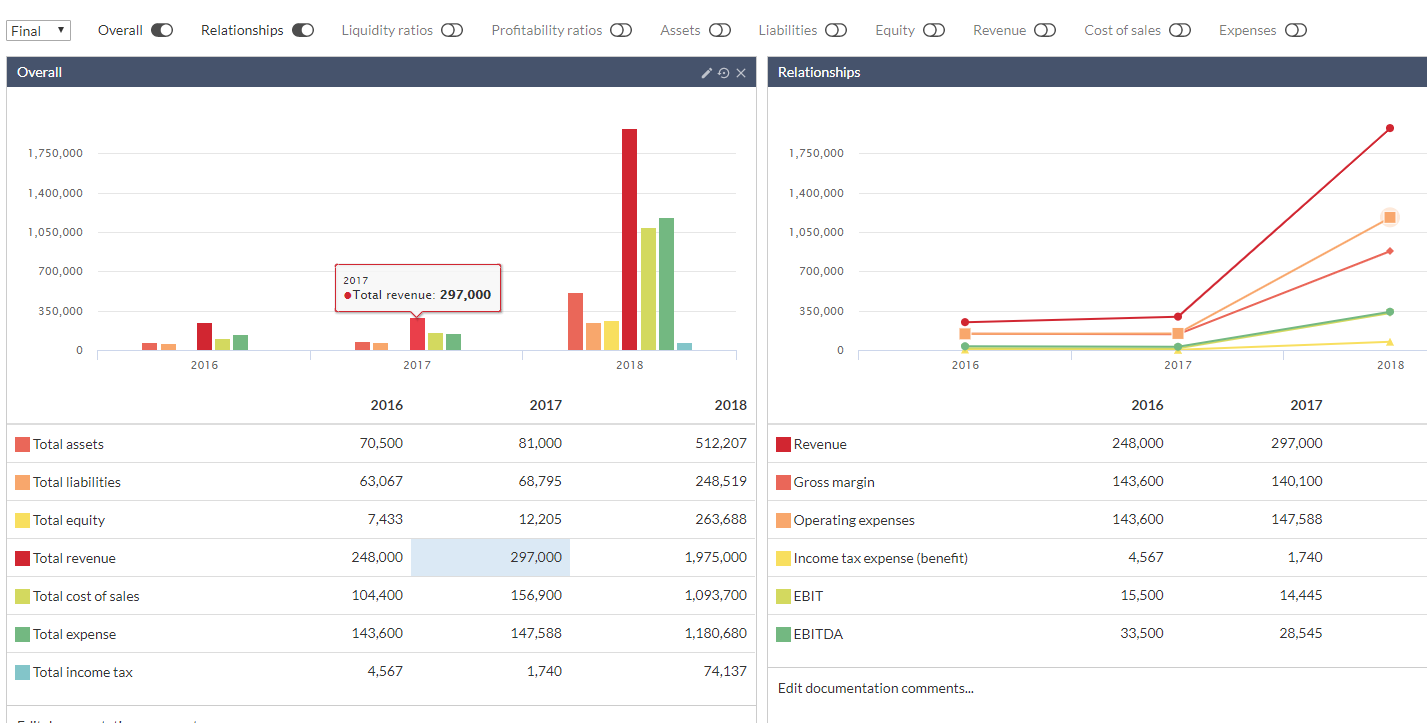The width and height of the screenshot is (1427, 723).
Task: Click the 2017 EBITDA value 28,545
Action: (x=1301, y=634)
